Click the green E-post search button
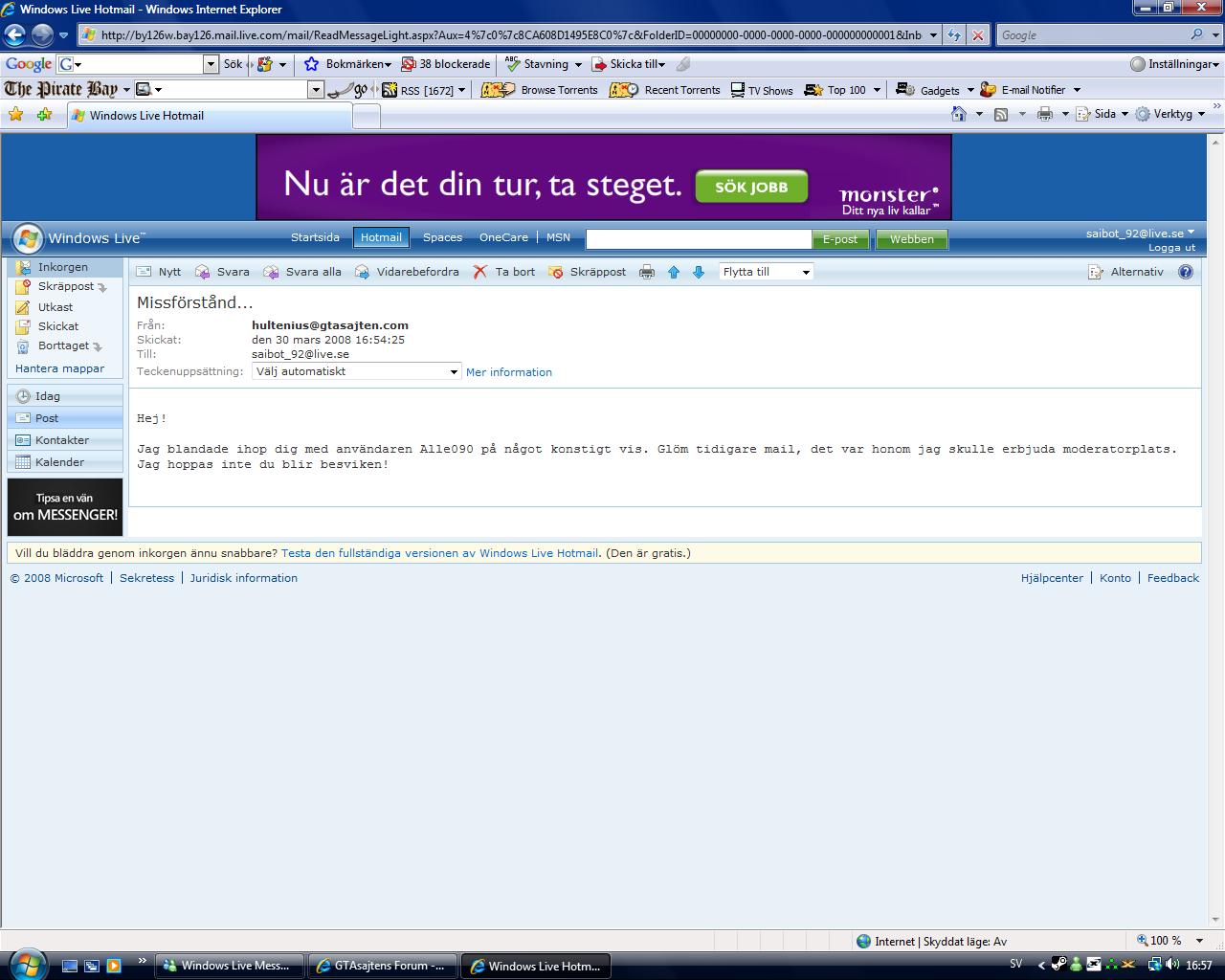1225x980 pixels. [x=840, y=239]
